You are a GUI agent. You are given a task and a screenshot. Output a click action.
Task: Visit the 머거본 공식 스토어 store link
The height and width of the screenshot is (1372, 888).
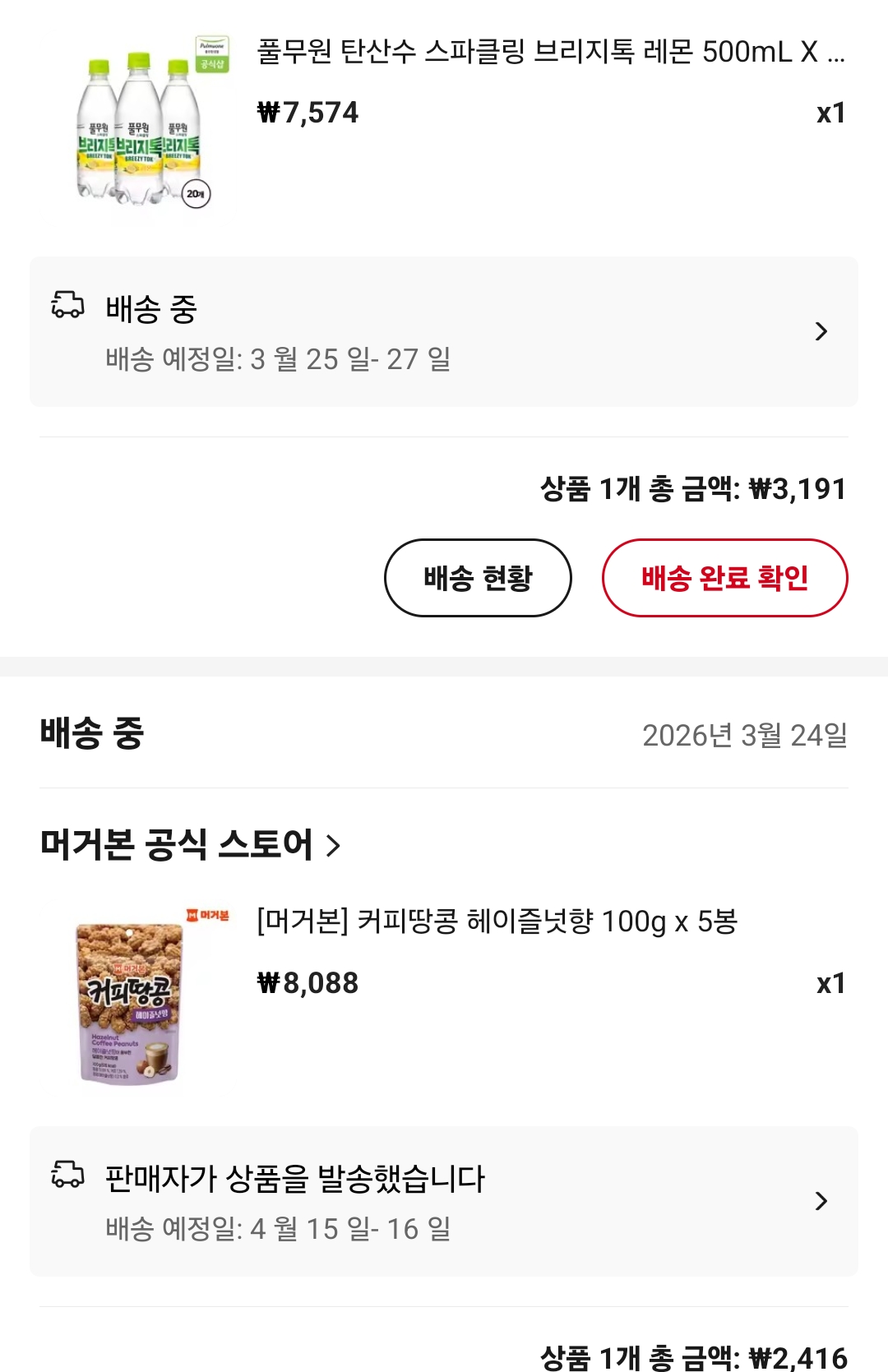coord(177,844)
